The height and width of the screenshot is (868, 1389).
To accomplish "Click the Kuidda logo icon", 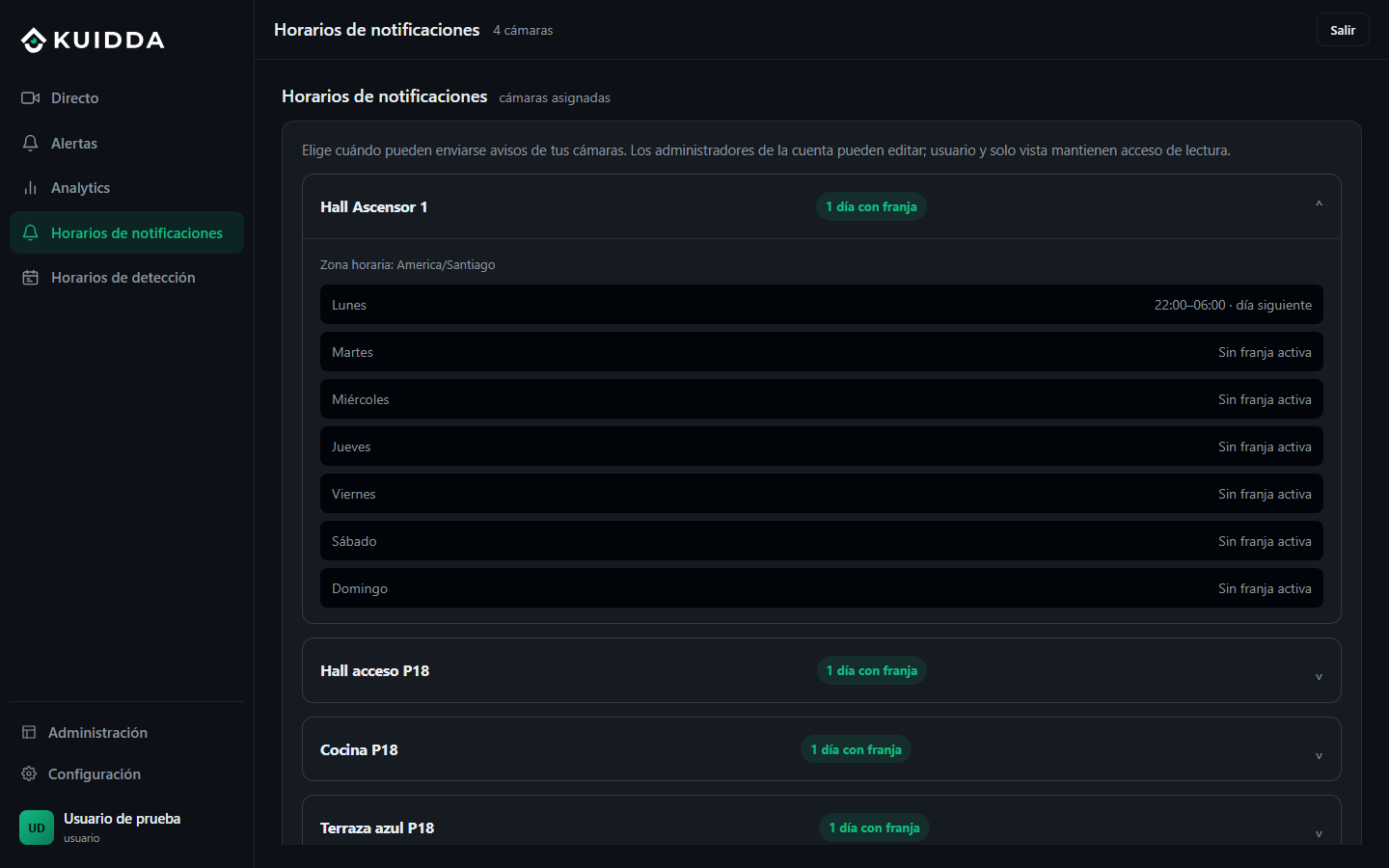I will pyautogui.click(x=34, y=40).
